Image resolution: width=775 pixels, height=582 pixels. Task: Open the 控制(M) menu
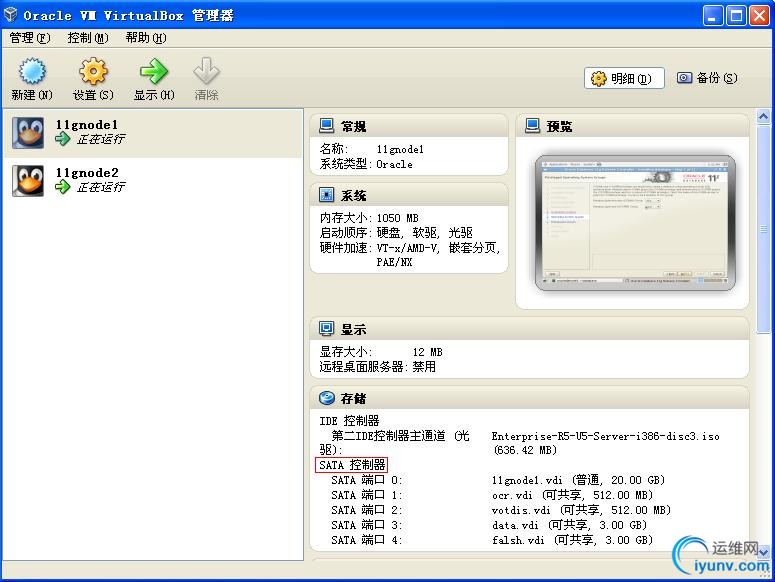(x=88, y=38)
